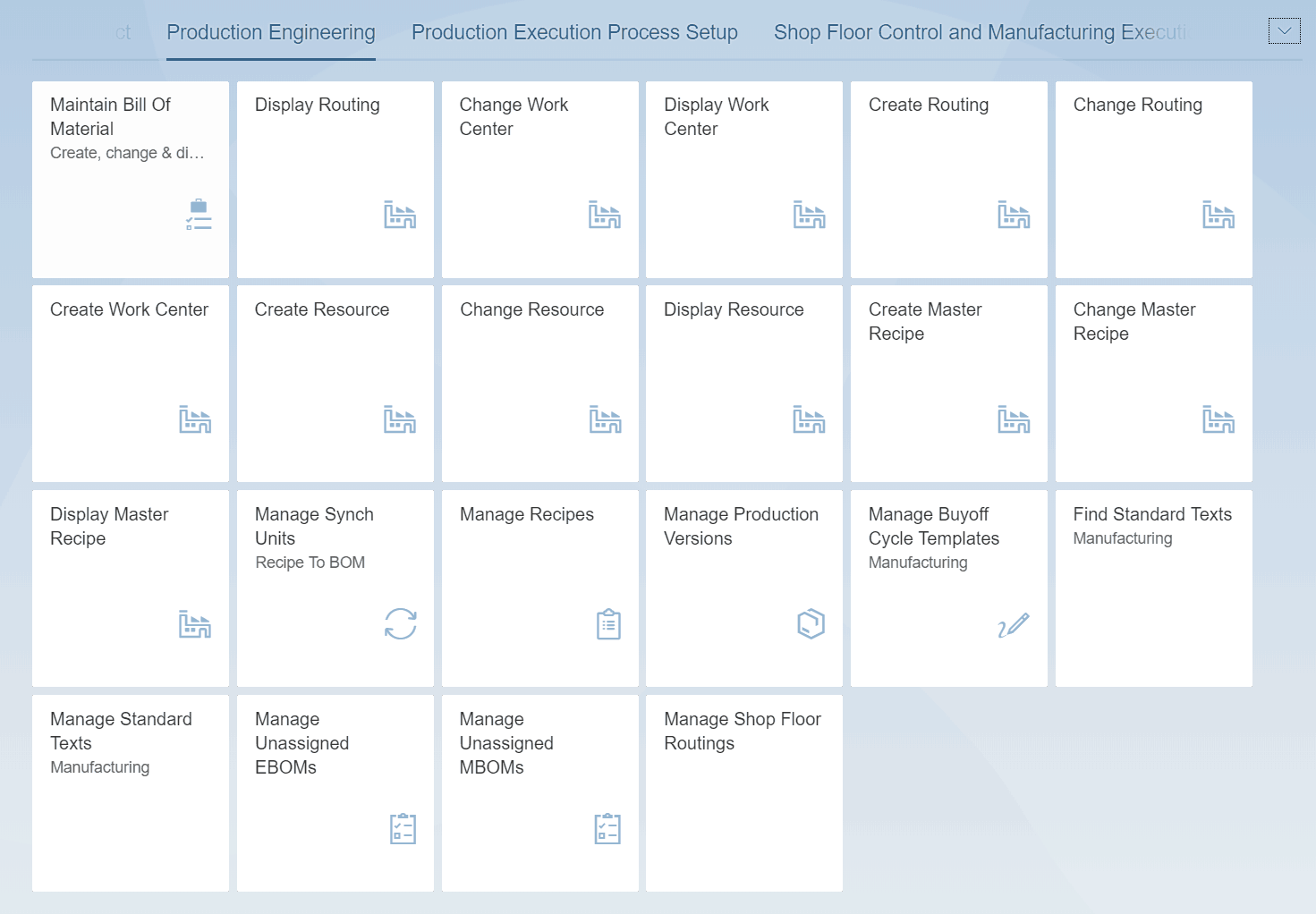The image size is (1316, 914).
Task: Click the Maintain Bill Of Material checklist icon
Action: (x=199, y=215)
